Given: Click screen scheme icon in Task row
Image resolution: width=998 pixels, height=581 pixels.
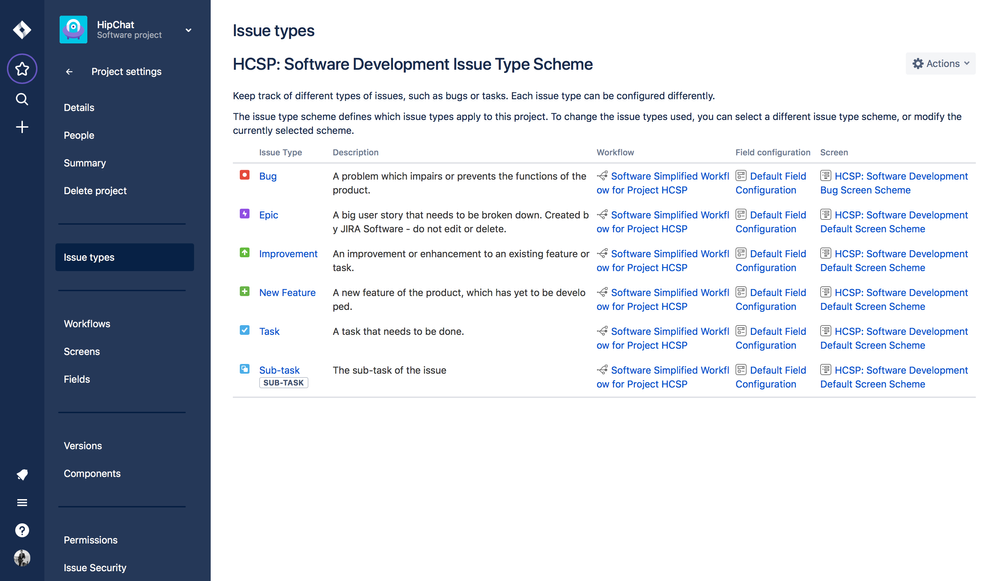Looking at the screenshot, I should click(826, 331).
